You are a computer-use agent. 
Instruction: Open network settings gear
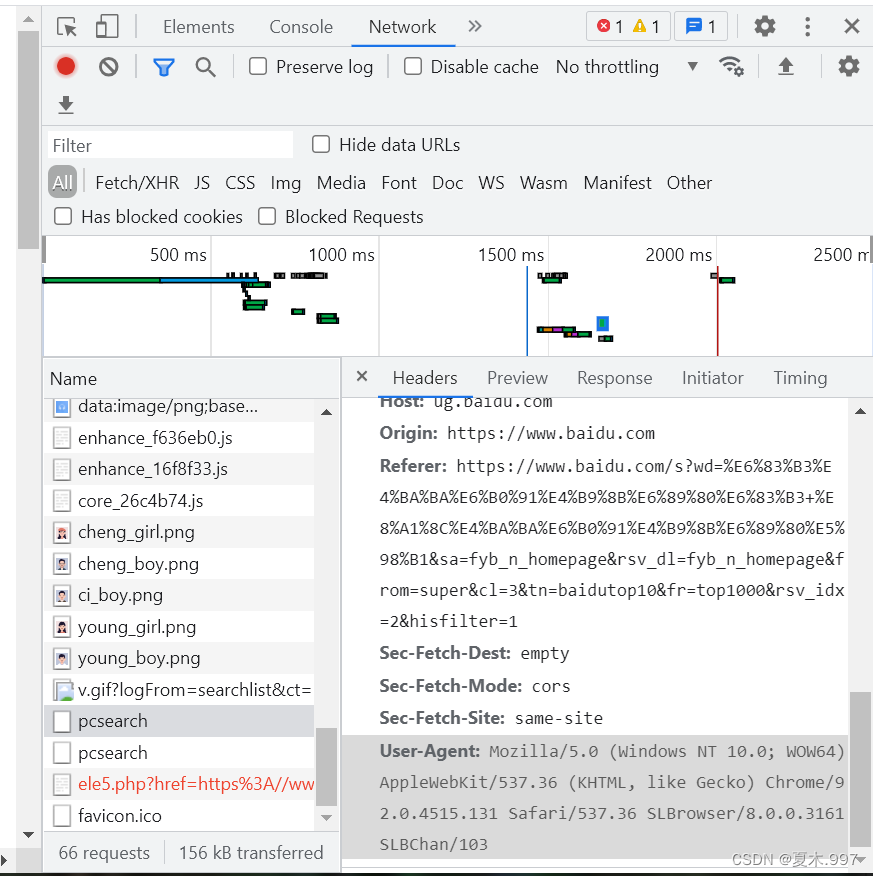(849, 66)
